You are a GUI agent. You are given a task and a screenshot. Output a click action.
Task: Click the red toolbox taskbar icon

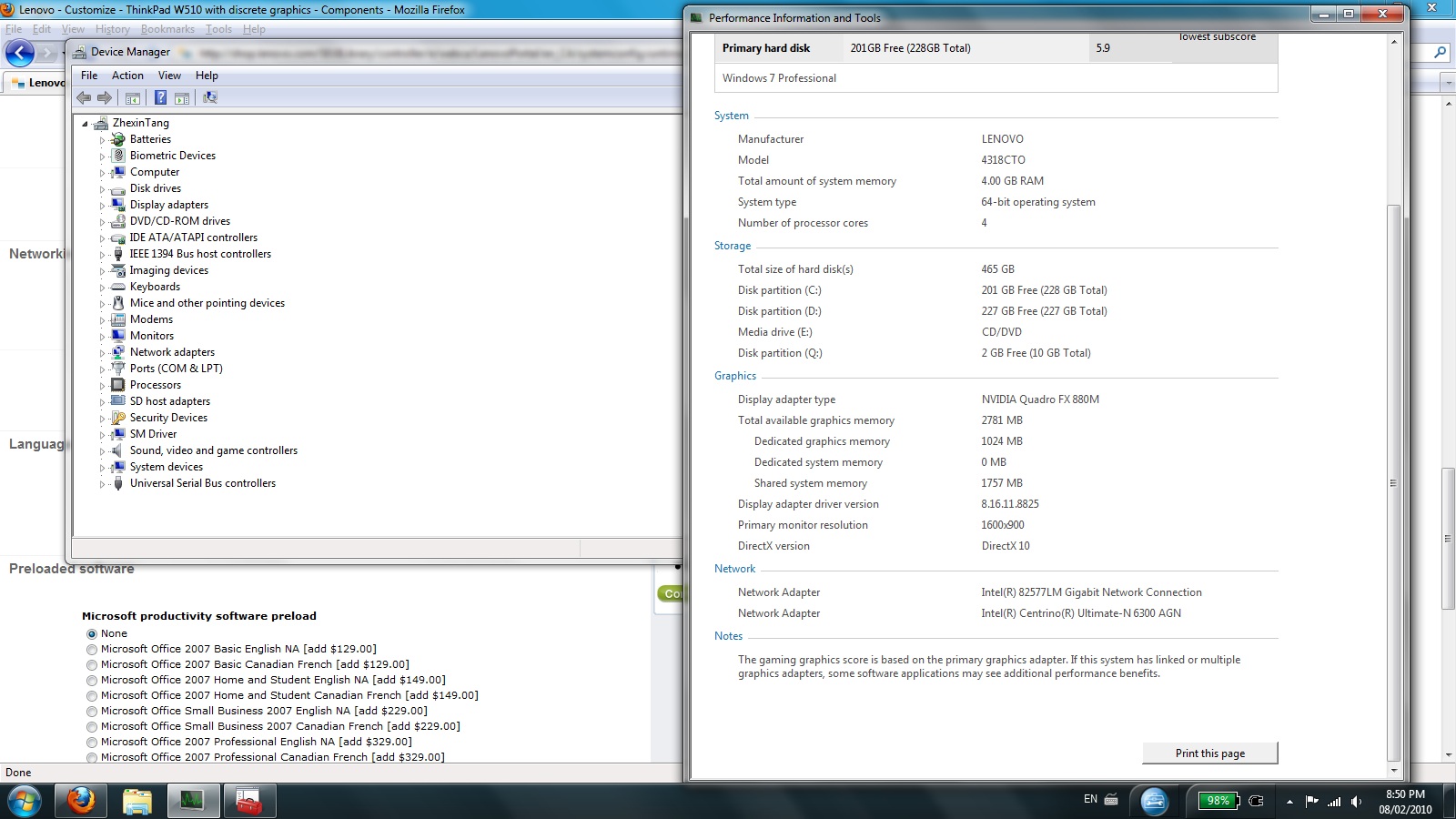click(248, 801)
